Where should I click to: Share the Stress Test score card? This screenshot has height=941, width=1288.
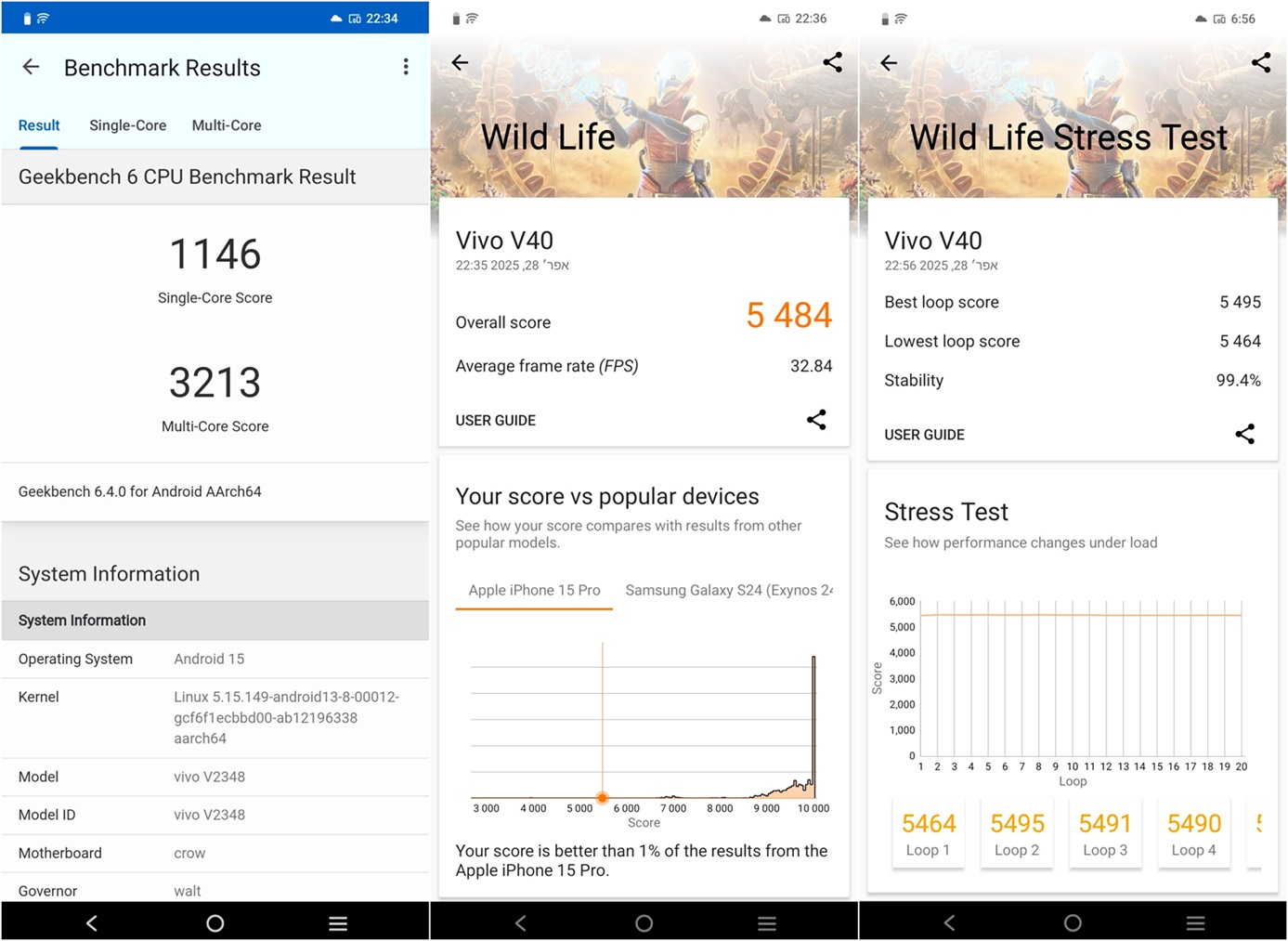[1244, 434]
